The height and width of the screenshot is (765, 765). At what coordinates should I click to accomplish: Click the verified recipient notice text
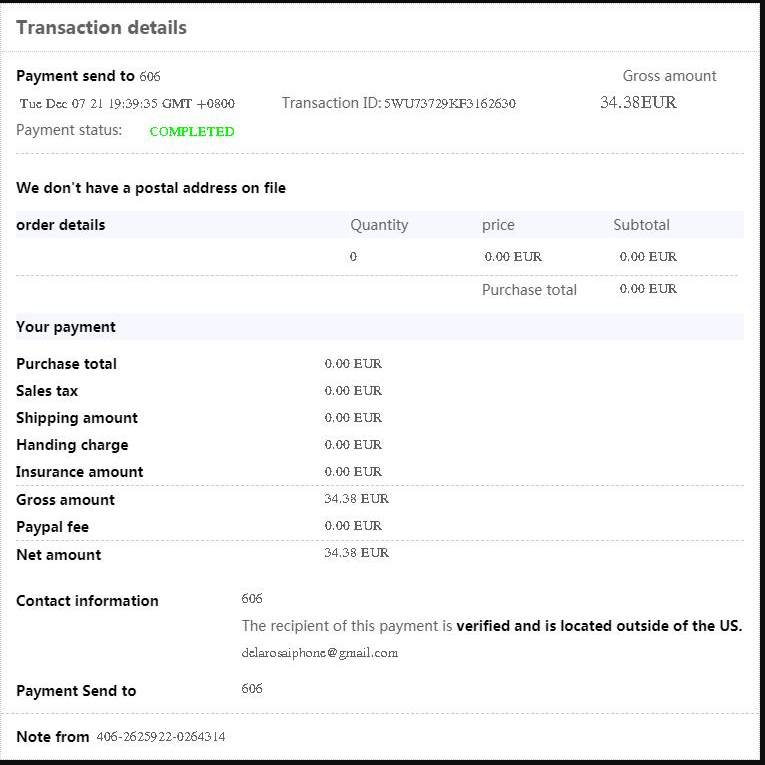pyautogui.click(x=492, y=626)
